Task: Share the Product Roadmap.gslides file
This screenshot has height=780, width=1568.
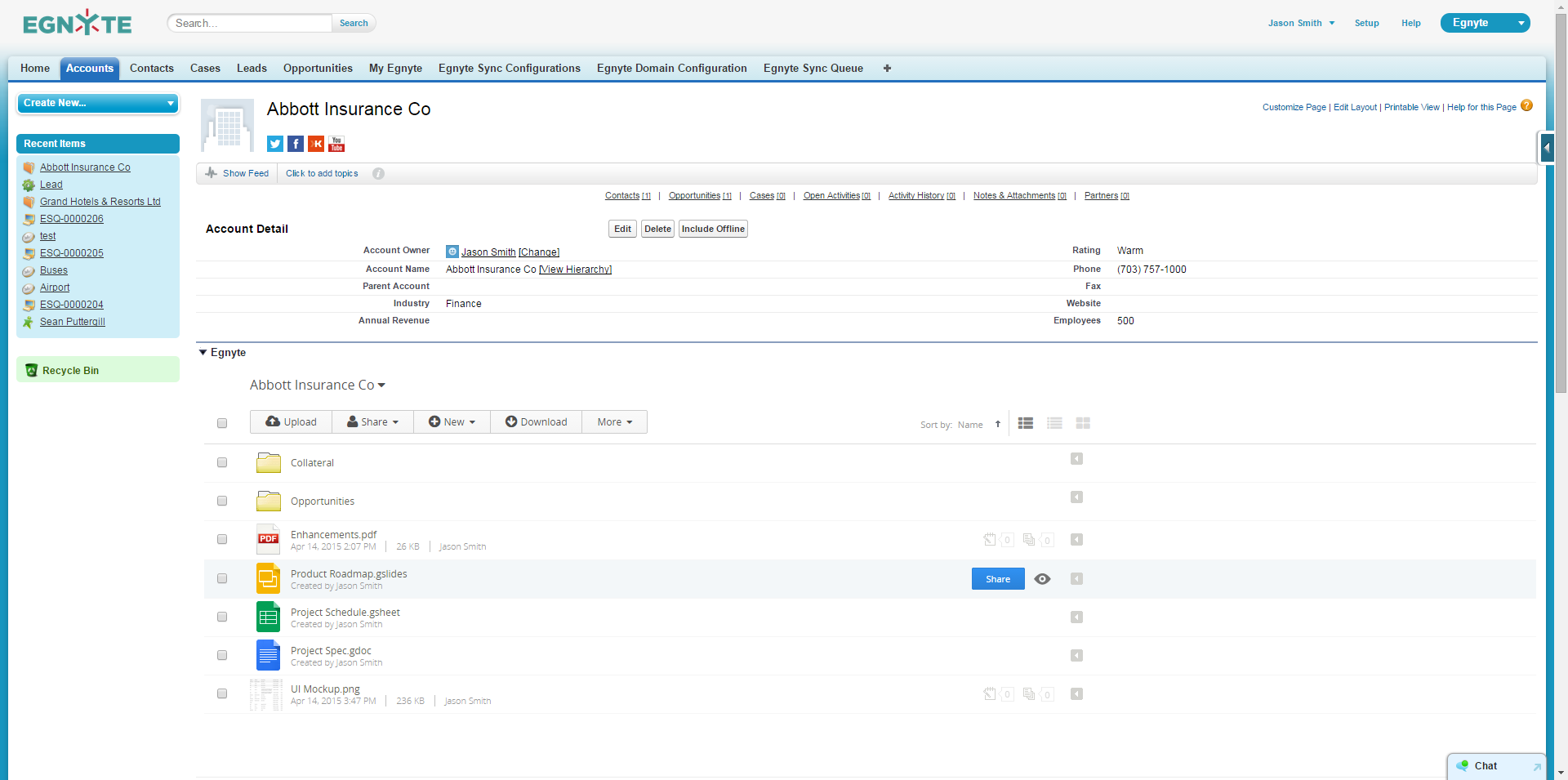Action: [997, 578]
